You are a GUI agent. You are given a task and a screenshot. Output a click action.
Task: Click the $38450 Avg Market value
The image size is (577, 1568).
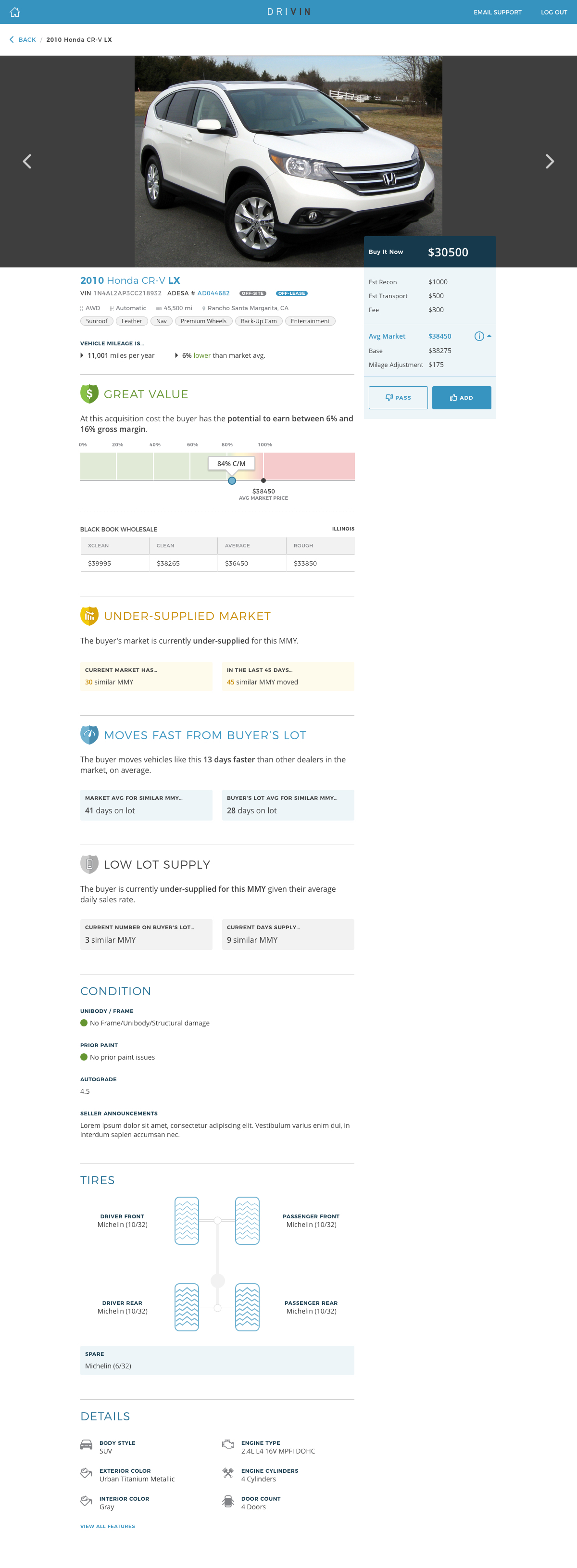click(439, 336)
